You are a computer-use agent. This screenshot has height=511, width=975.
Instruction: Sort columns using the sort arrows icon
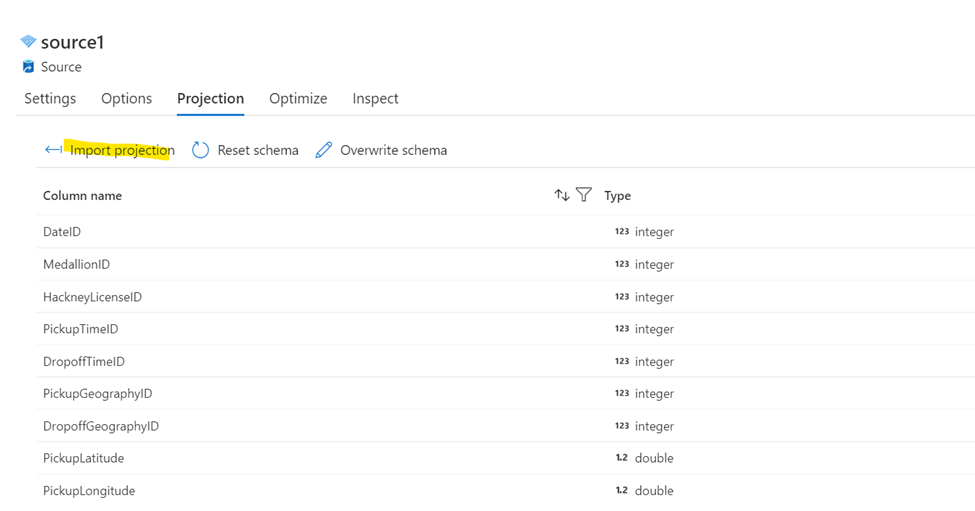(562, 195)
